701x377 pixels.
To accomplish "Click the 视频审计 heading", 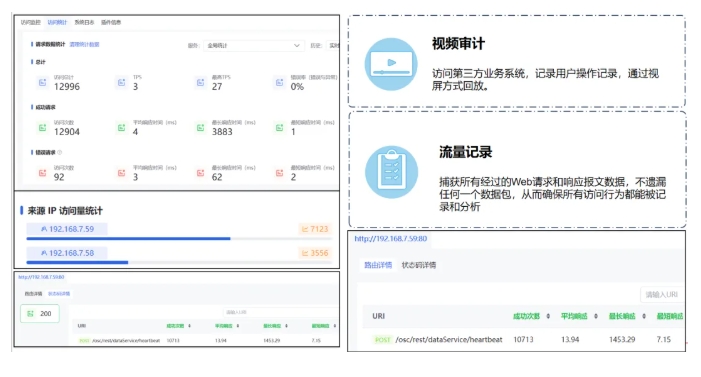I will [458, 44].
